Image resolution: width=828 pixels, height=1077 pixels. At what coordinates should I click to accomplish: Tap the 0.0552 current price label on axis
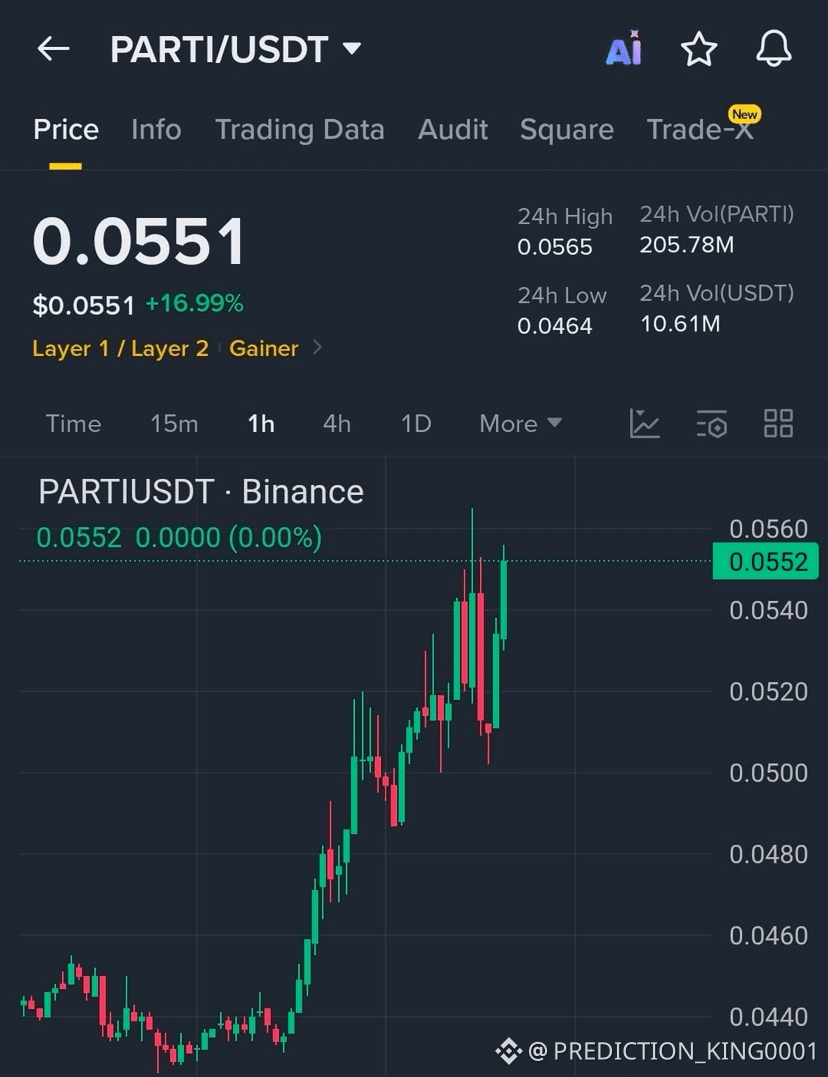tap(765, 561)
